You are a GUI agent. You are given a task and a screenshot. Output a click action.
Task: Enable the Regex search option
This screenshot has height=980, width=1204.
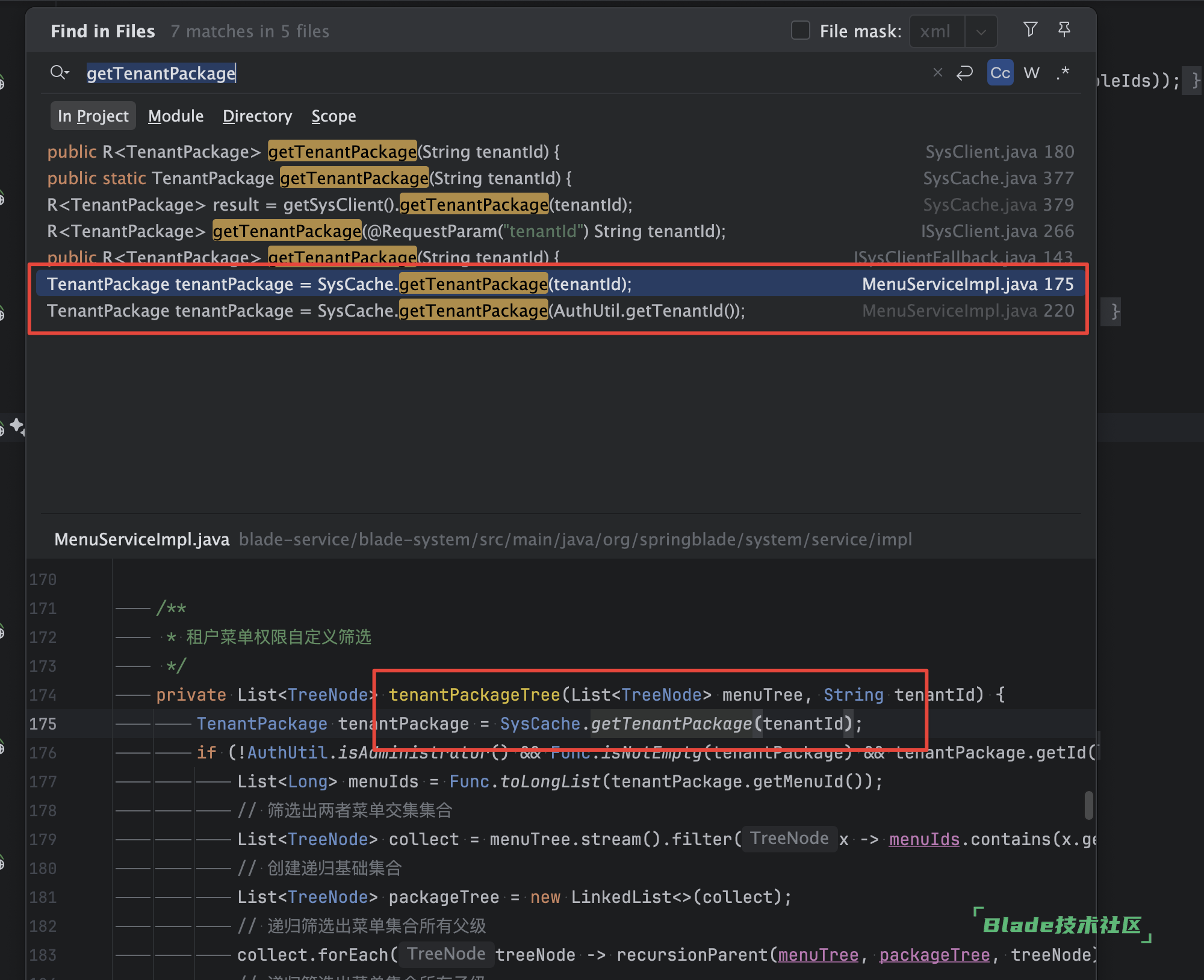pos(1063,73)
